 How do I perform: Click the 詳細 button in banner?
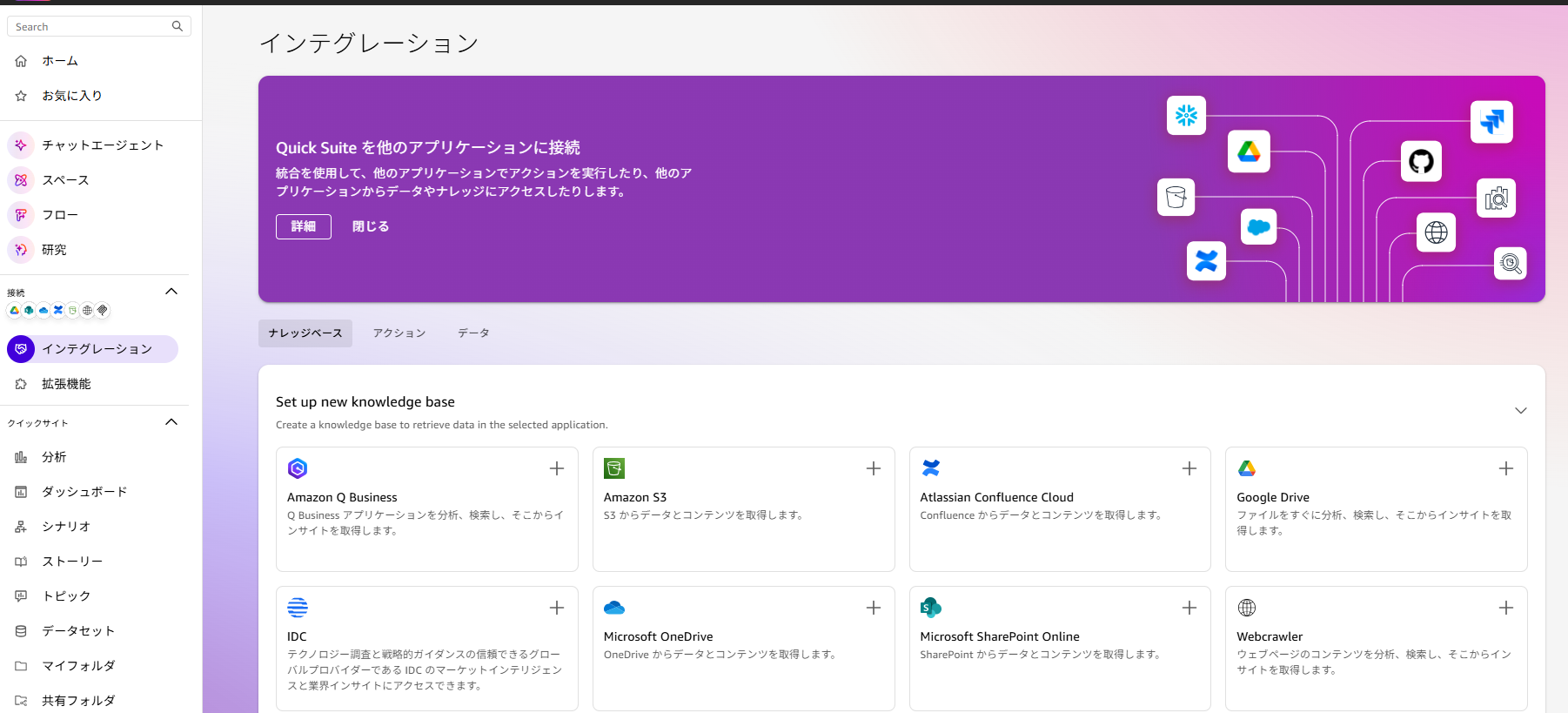304,226
